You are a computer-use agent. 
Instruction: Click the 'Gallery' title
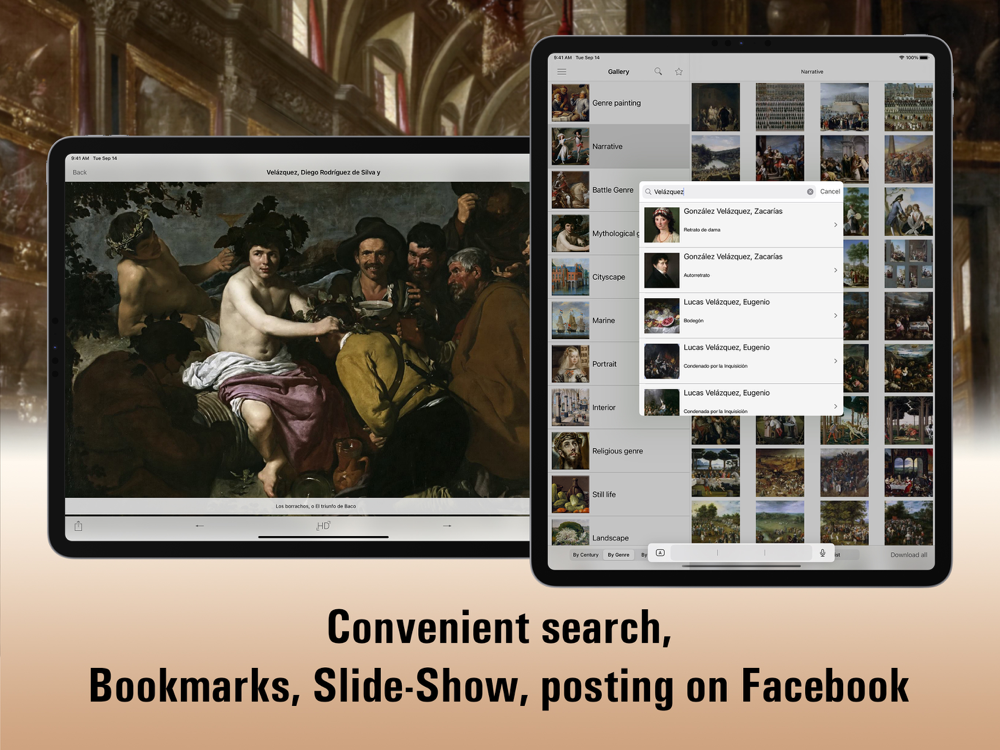pyautogui.click(x=619, y=71)
